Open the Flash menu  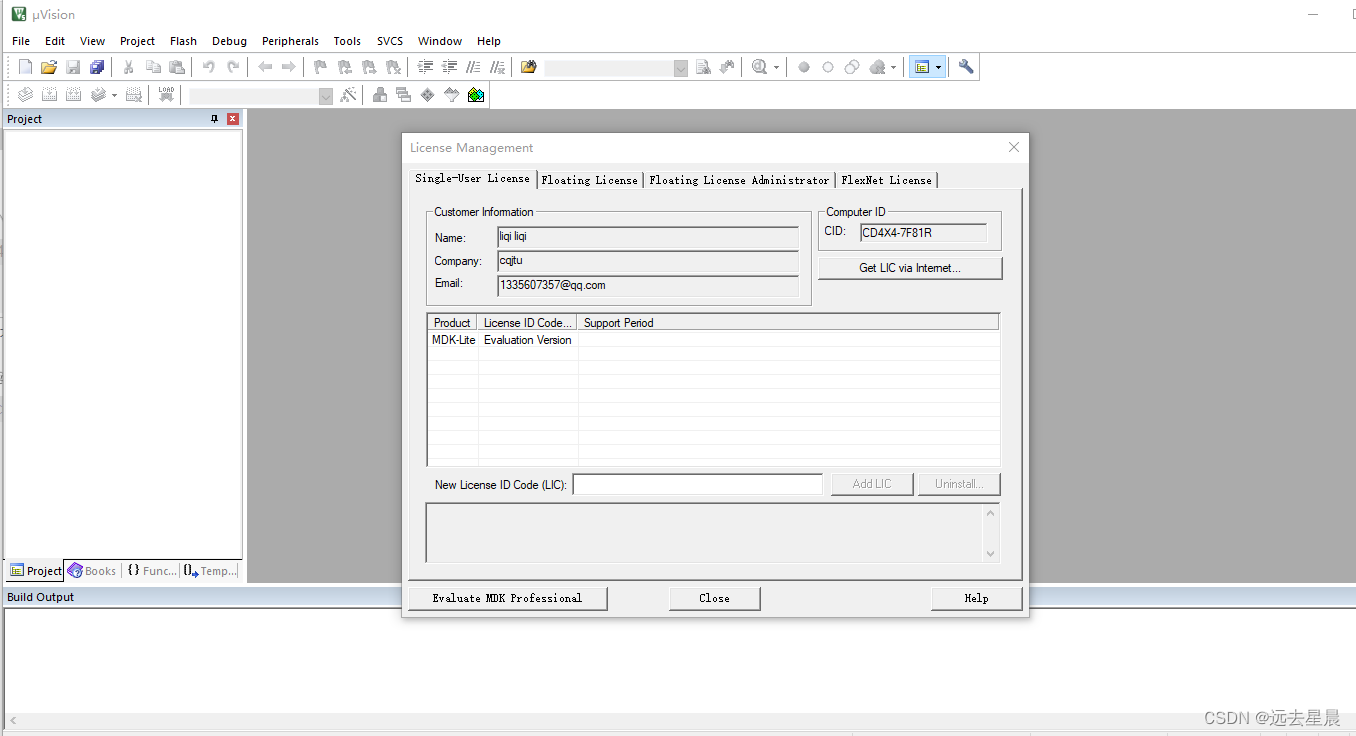183,41
